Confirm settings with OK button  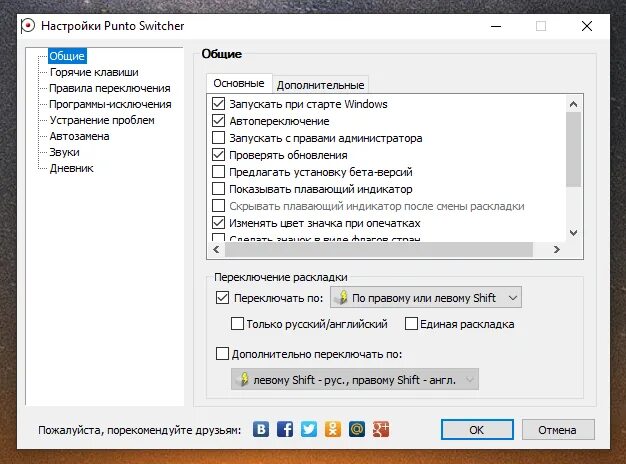(477, 430)
